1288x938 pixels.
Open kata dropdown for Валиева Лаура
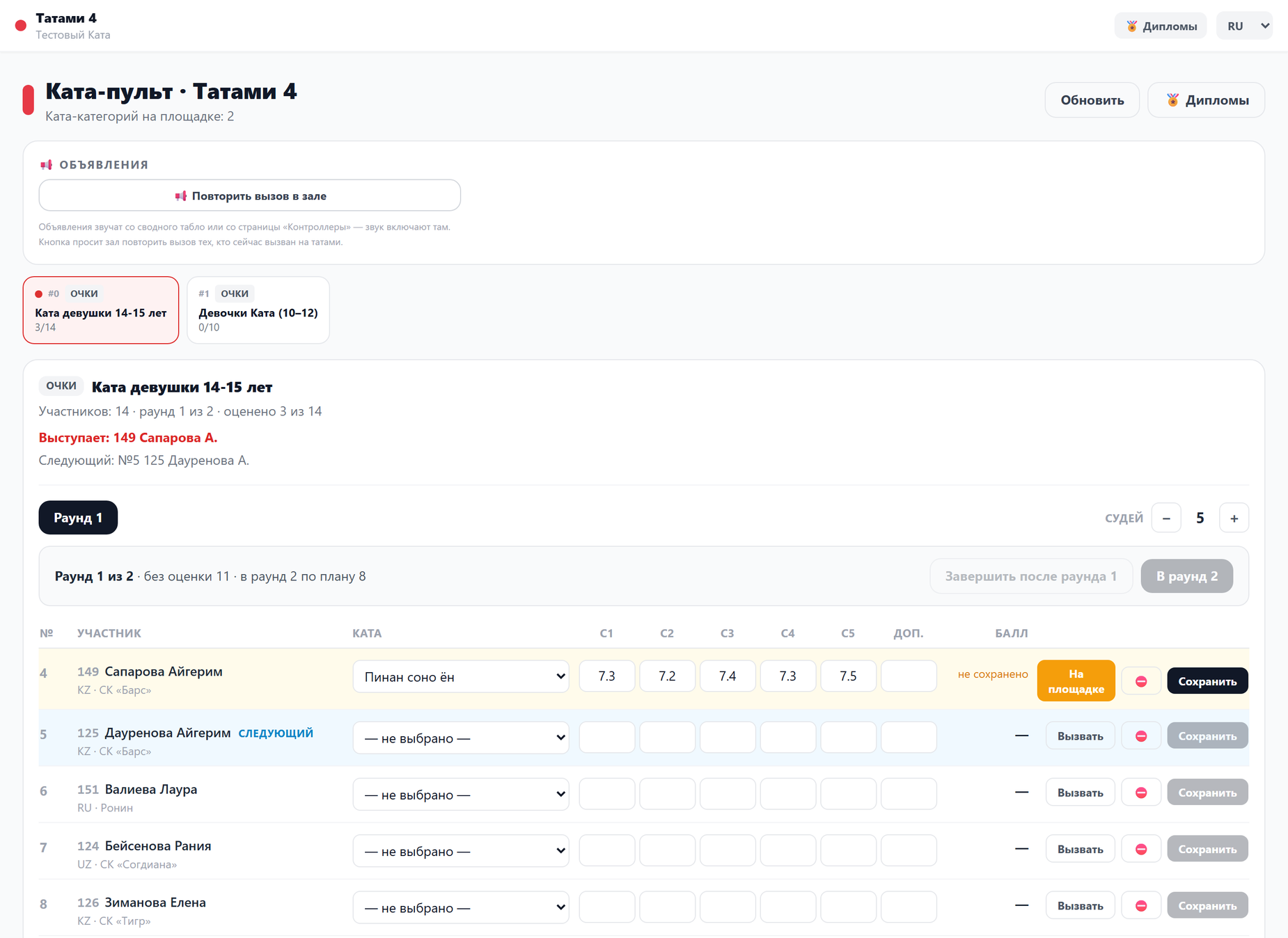point(461,794)
